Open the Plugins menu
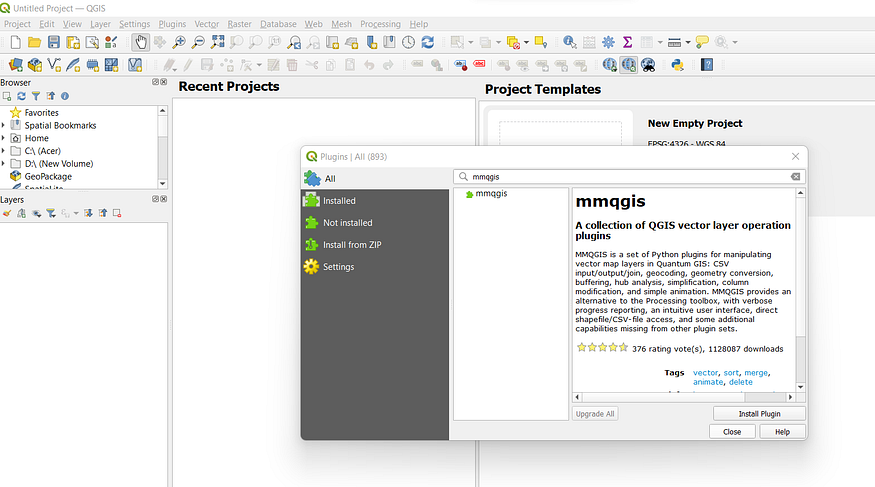This screenshot has height=487, width=875. pos(172,24)
